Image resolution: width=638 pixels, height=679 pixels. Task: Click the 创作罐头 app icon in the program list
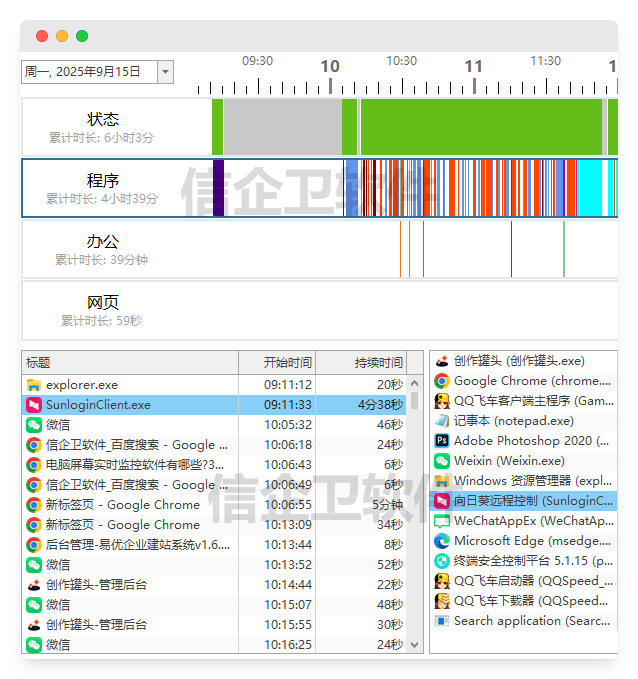pos(441,361)
